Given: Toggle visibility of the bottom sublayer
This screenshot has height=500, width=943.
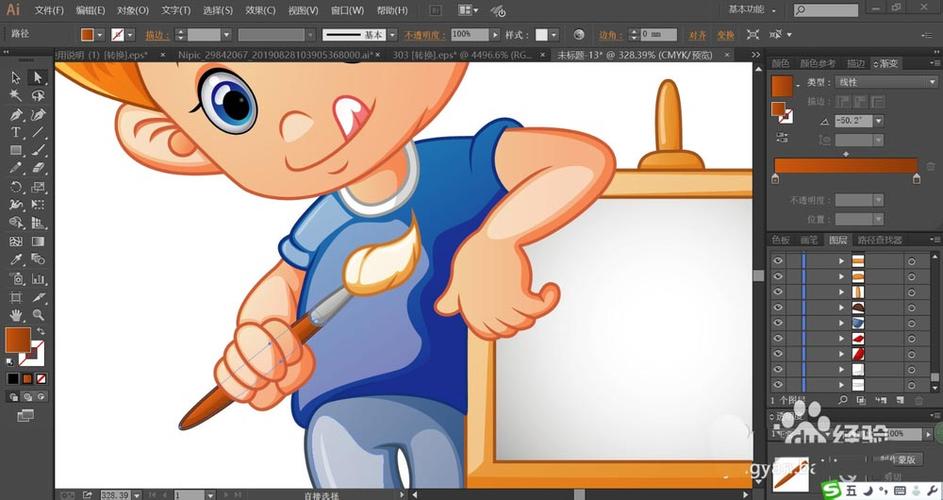Looking at the screenshot, I should pos(778,384).
